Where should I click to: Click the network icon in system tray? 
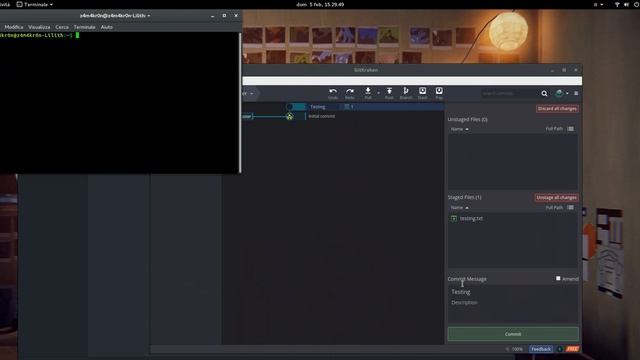(x=617, y=4)
